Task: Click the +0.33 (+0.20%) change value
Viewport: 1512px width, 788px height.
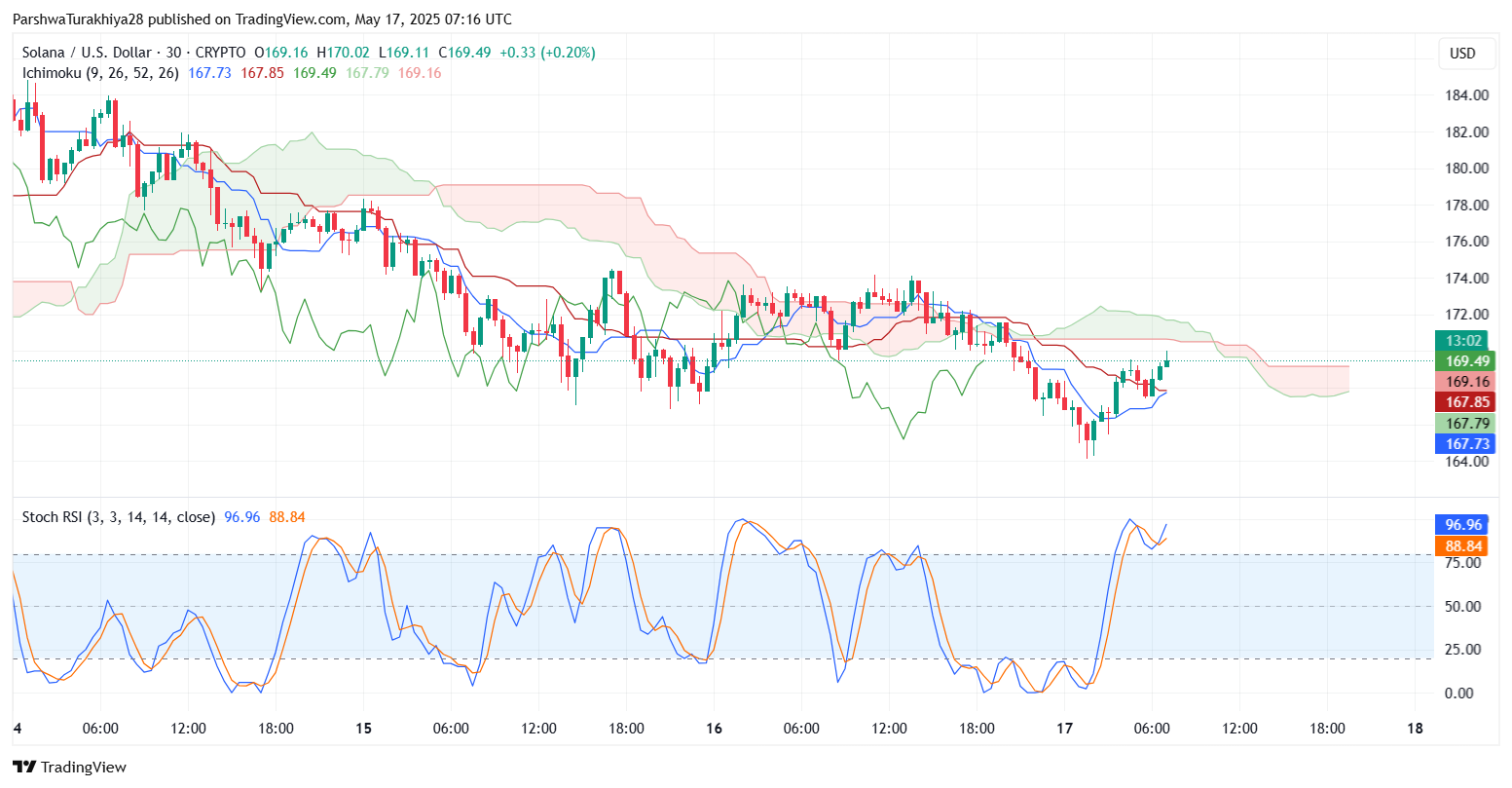Action: point(547,53)
